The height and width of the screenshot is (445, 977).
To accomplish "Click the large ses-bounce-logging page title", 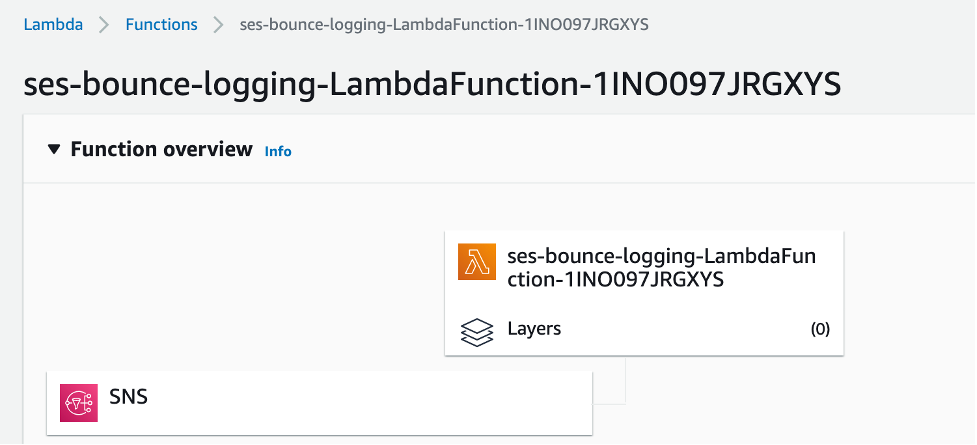I will [432, 85].
